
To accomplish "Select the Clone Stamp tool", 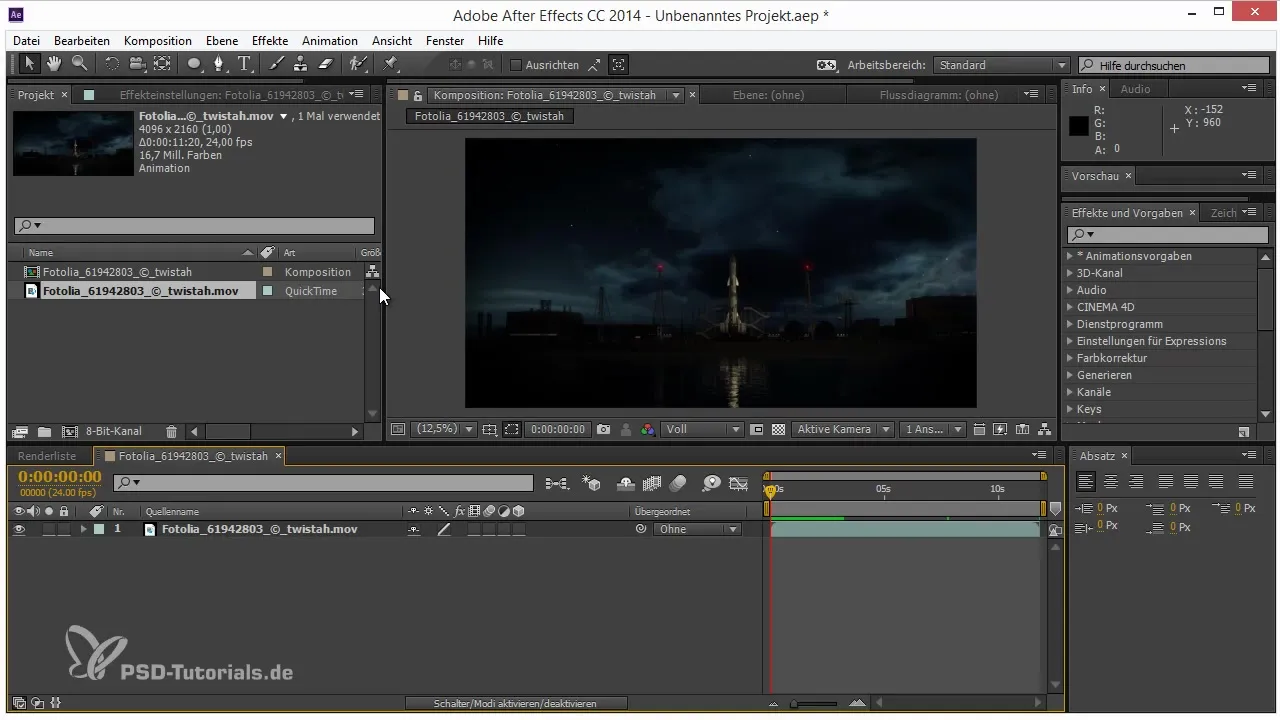I will click(300, 64).
